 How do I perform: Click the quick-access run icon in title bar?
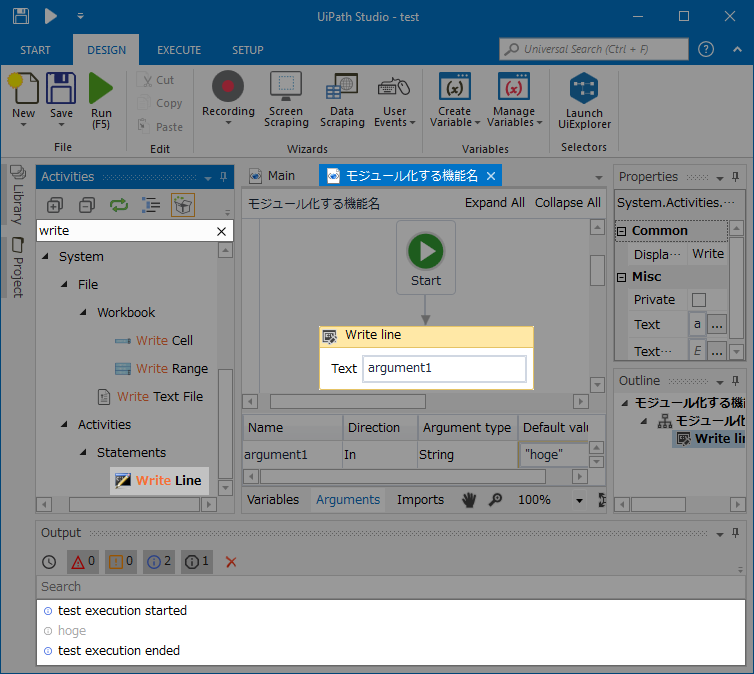coord(50,16)
